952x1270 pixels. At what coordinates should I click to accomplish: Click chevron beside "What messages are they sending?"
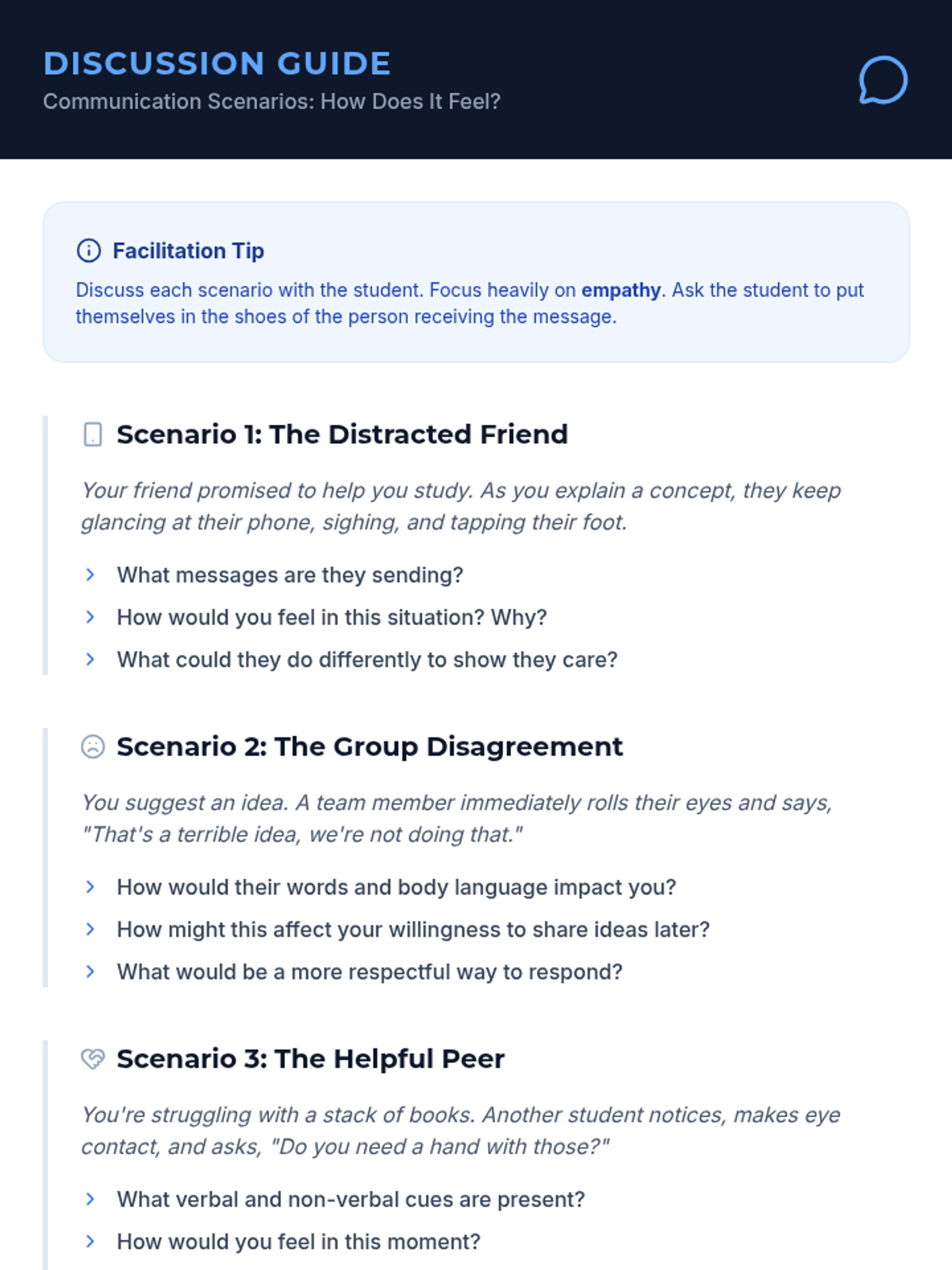click(x=90, y=575)
